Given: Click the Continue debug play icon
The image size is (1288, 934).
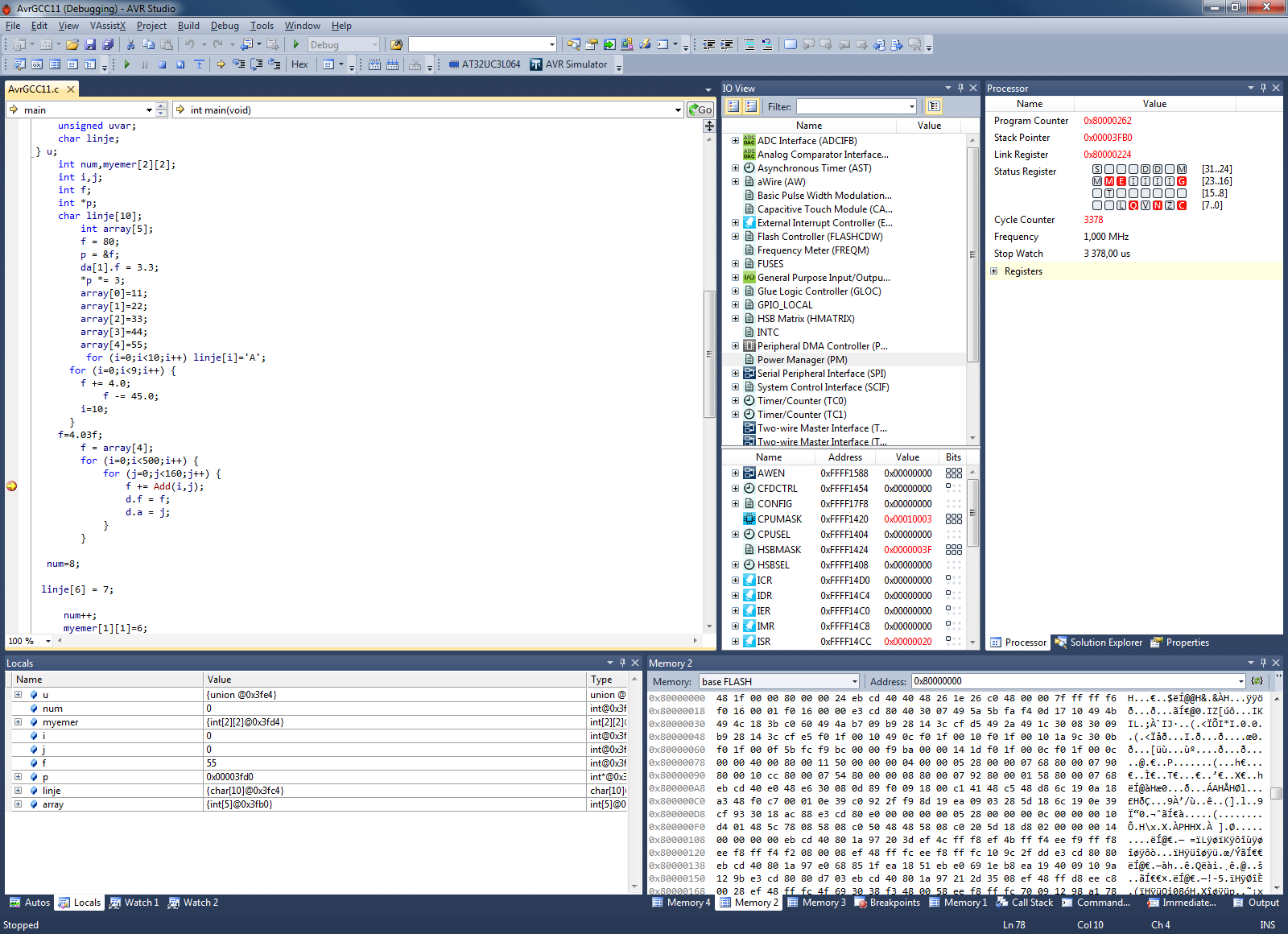Looking at the screenshot, I should [127, 64].
